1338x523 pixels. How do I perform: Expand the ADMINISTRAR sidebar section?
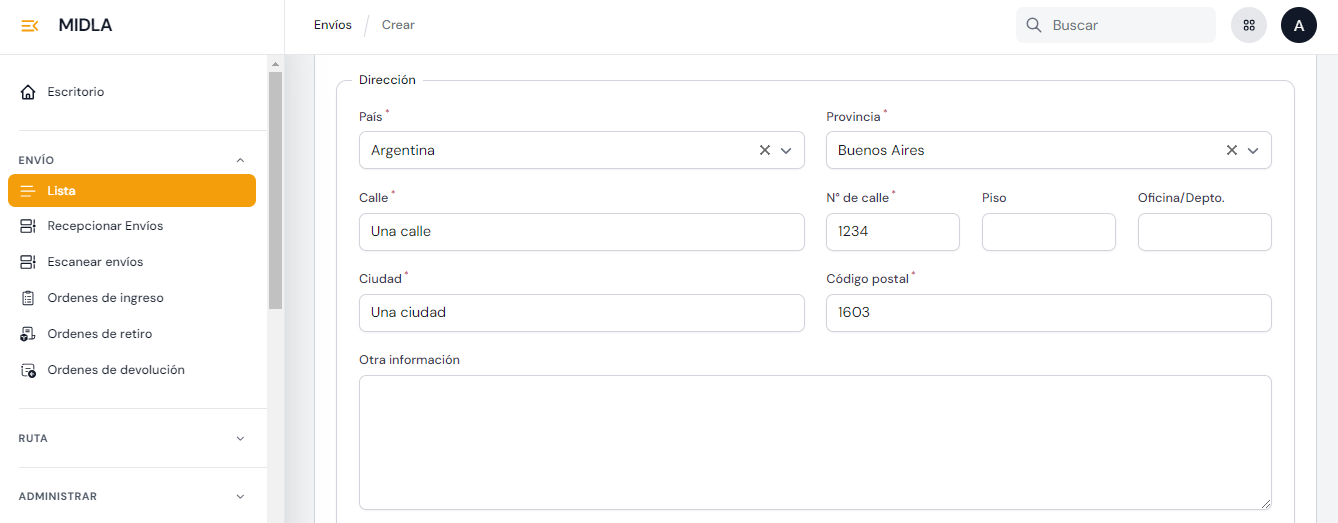point(239,496)
